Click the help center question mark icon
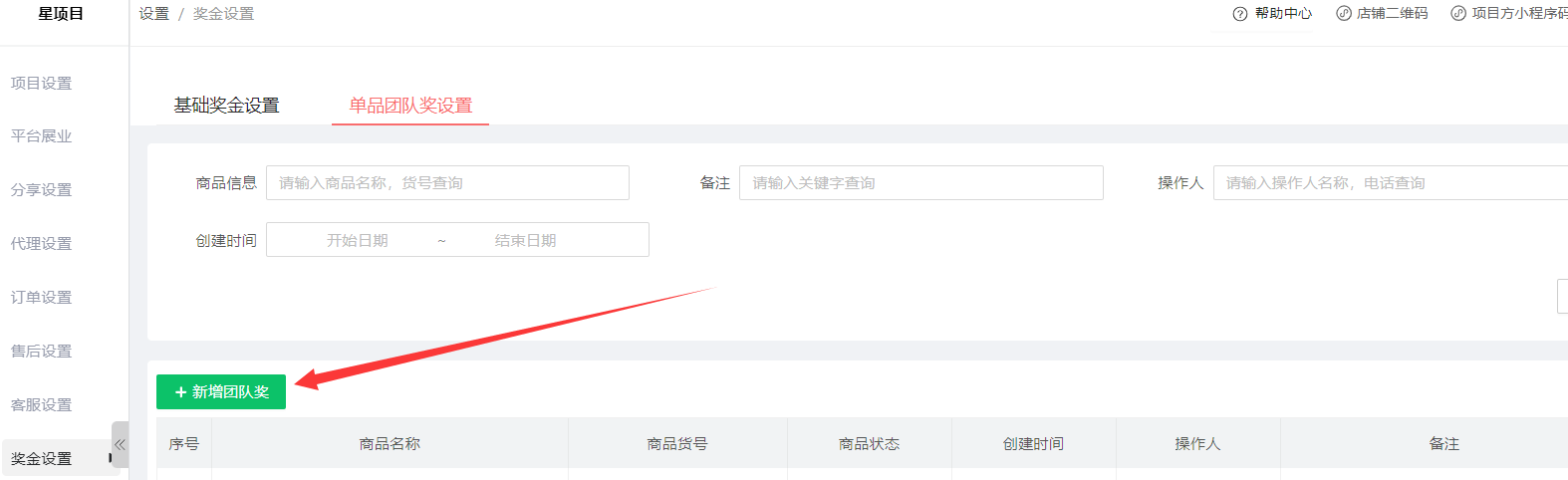The height and width of the screenshot is (480, 1568). pos(1240,14)
